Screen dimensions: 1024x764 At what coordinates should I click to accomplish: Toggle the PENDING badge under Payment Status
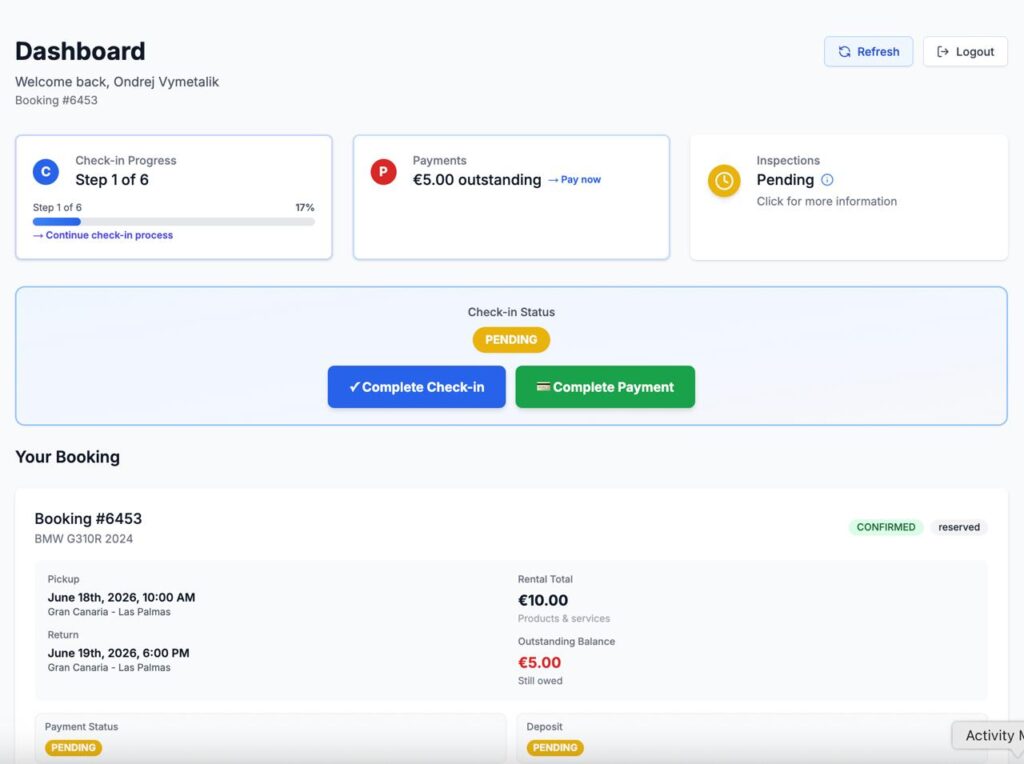tap(73, 747)
